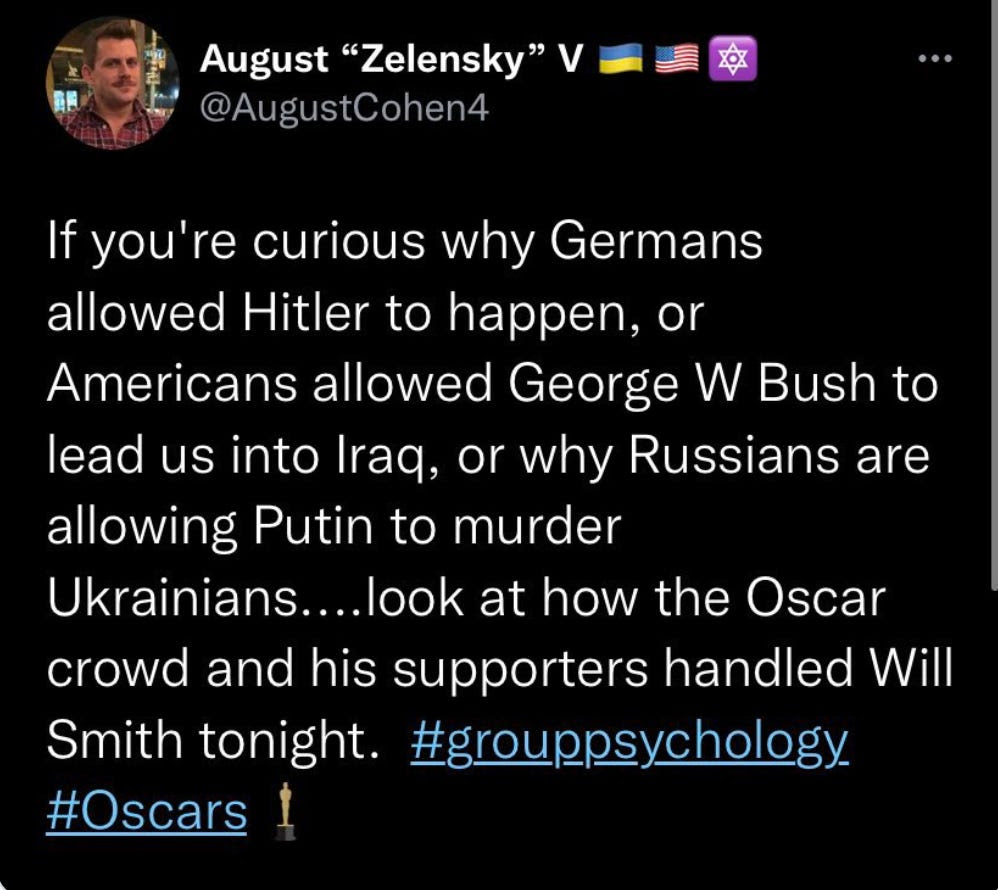Open the author's profile picture
The image size is (998, 890).
pos(112,83)
